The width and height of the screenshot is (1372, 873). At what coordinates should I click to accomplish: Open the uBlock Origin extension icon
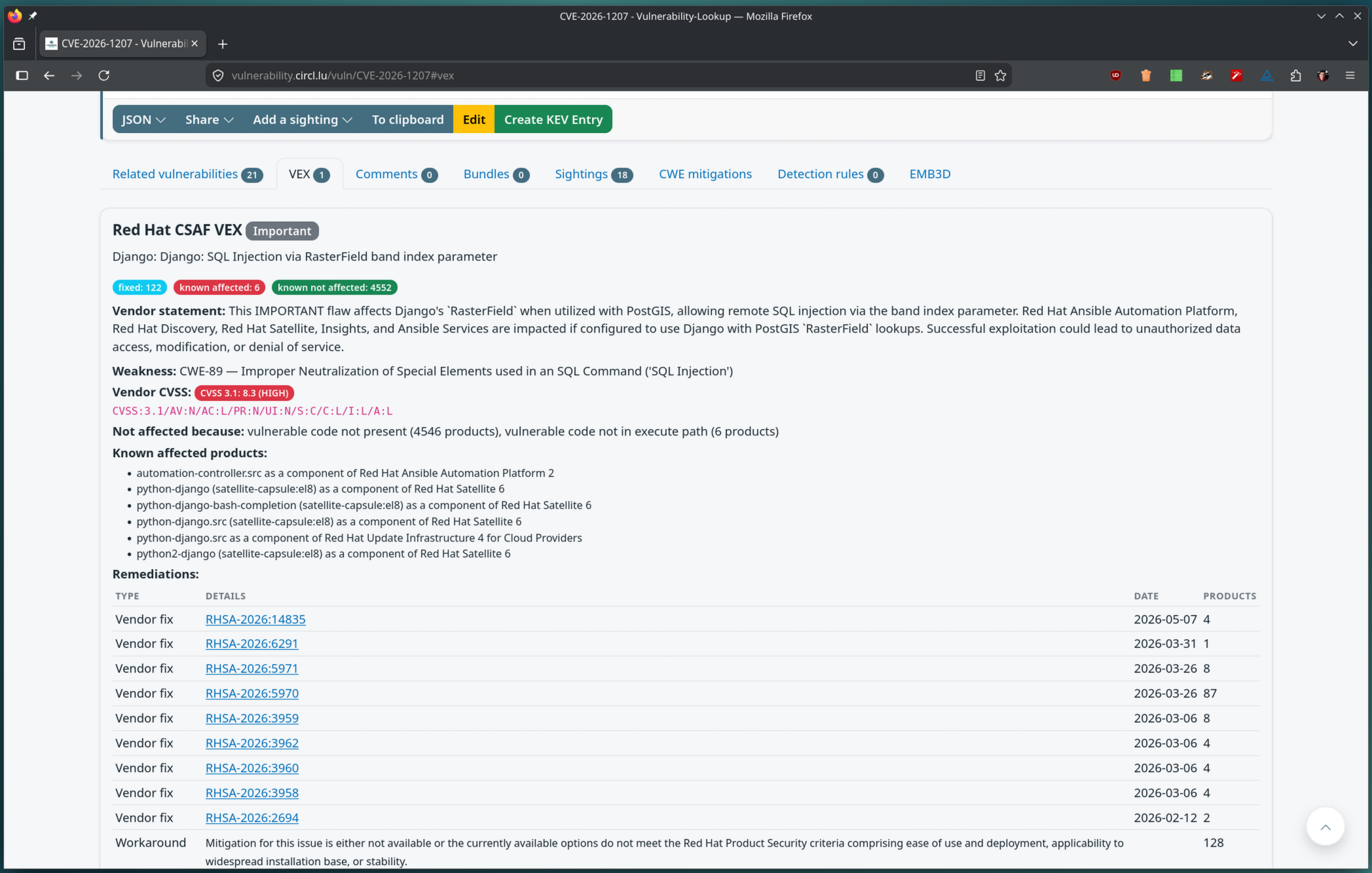[x=1115, y=75]
